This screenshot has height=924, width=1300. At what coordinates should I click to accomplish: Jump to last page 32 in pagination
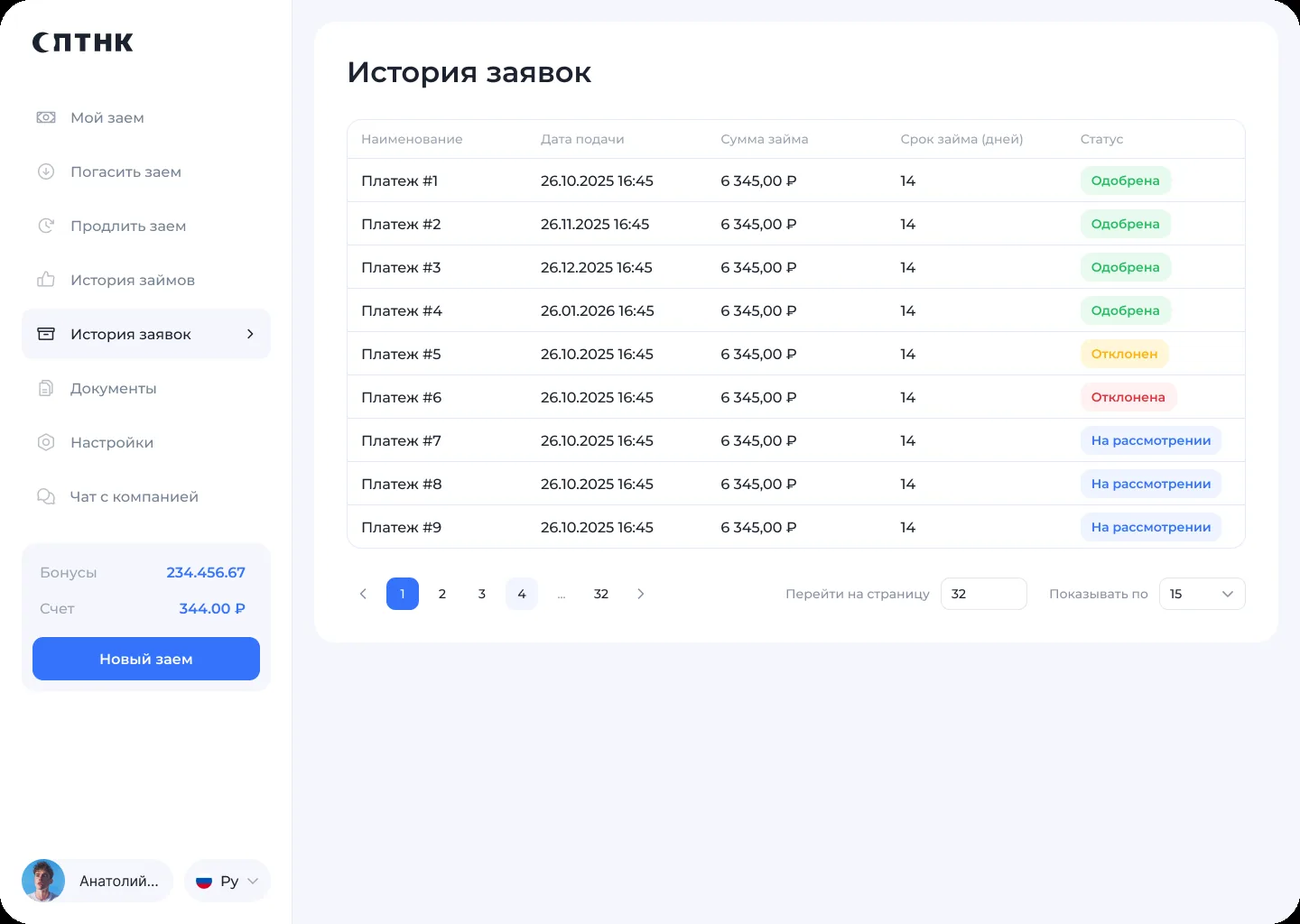click(x=601, y=594)
